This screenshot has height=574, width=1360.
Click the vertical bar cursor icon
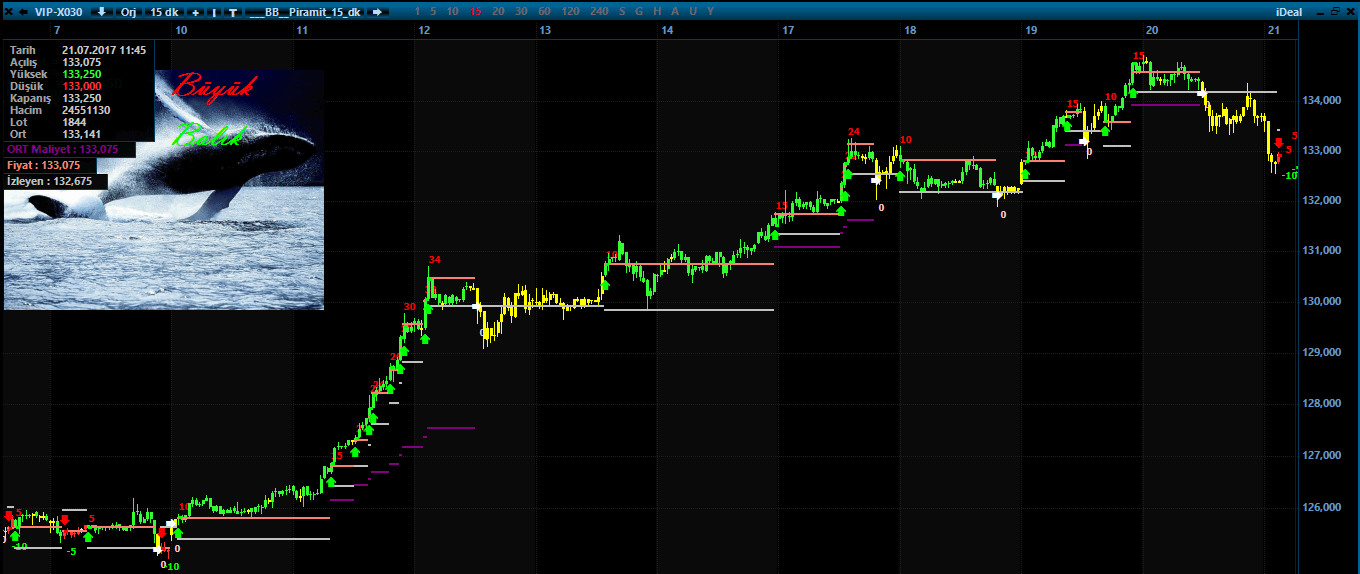point(214,11)
